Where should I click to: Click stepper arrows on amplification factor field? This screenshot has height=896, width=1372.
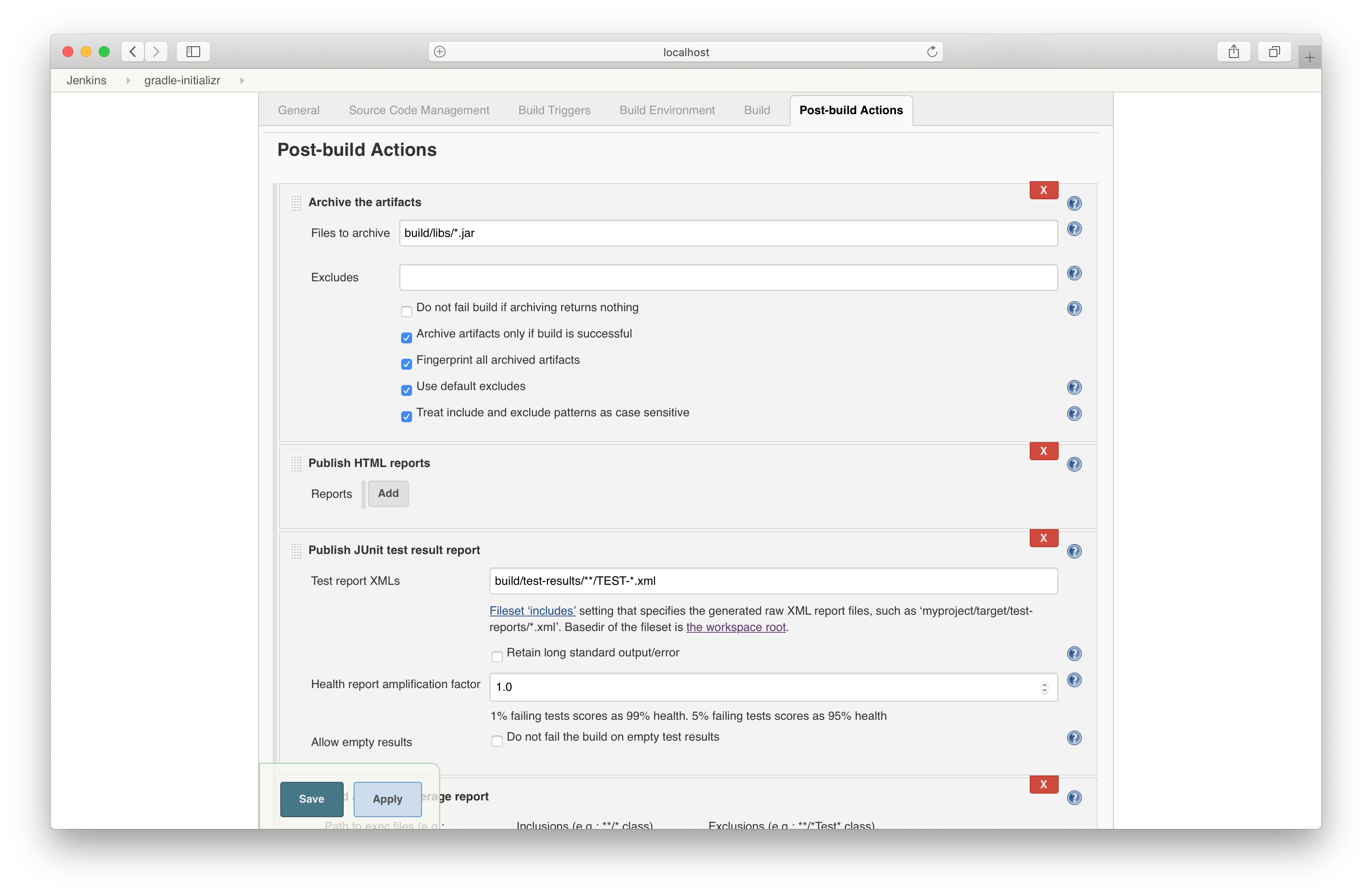1044,687
